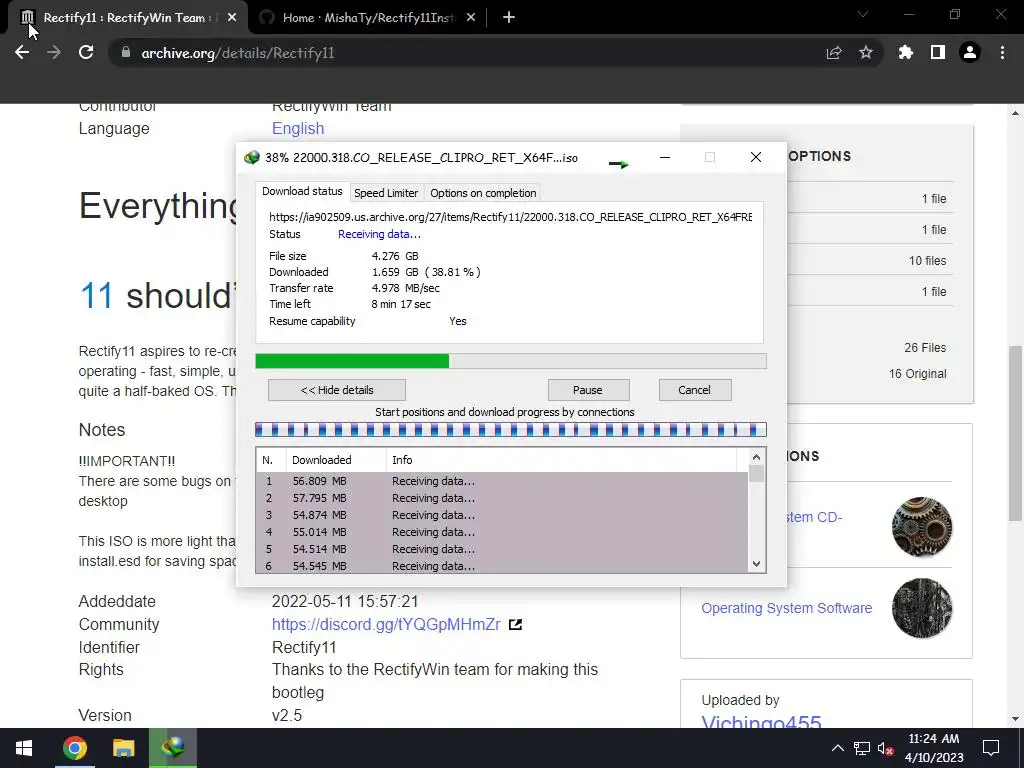Close the IDM download dialog

tap(756, 157)
